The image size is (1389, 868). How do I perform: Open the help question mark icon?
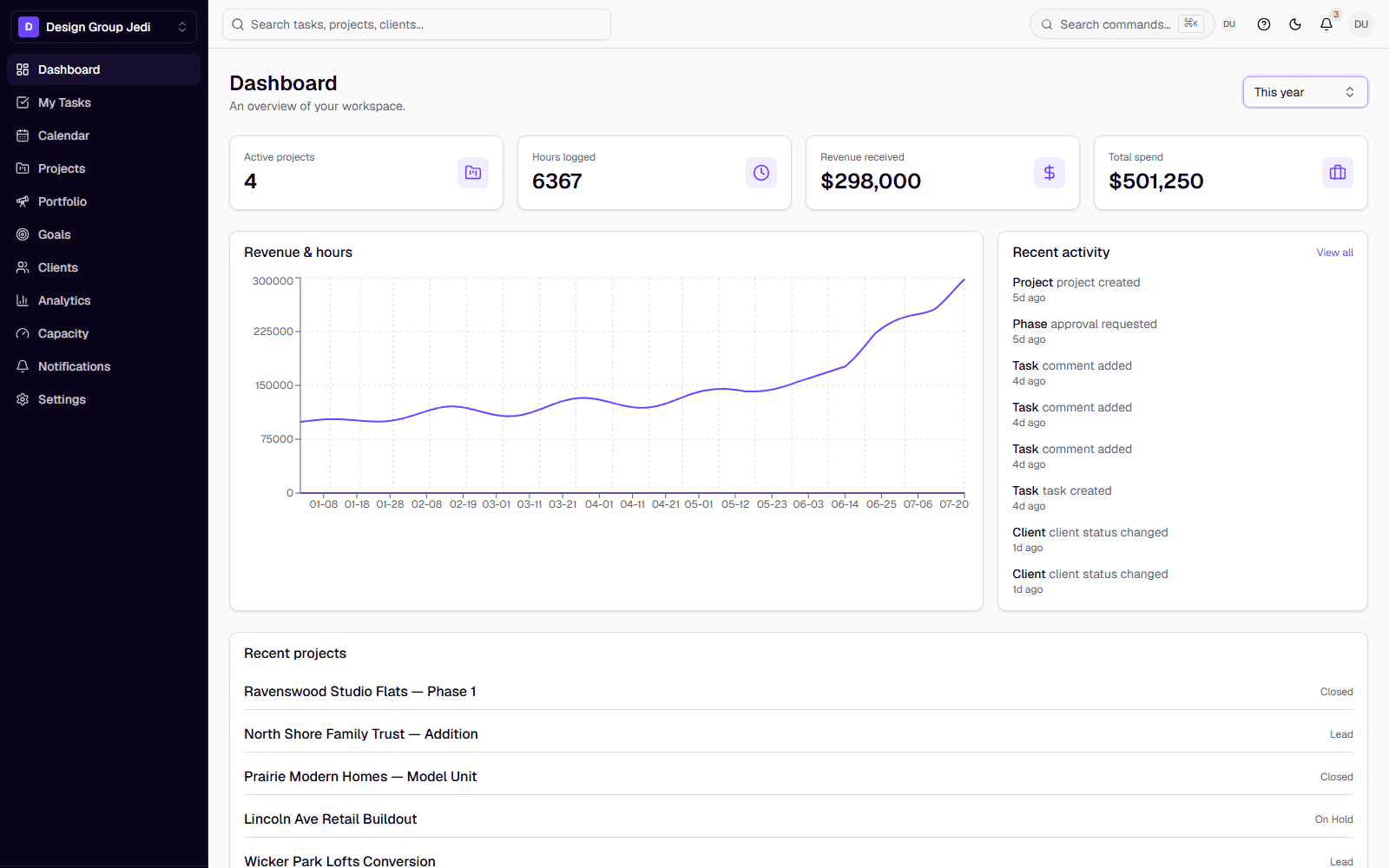pyautogui.click(x=1264, y=24)
